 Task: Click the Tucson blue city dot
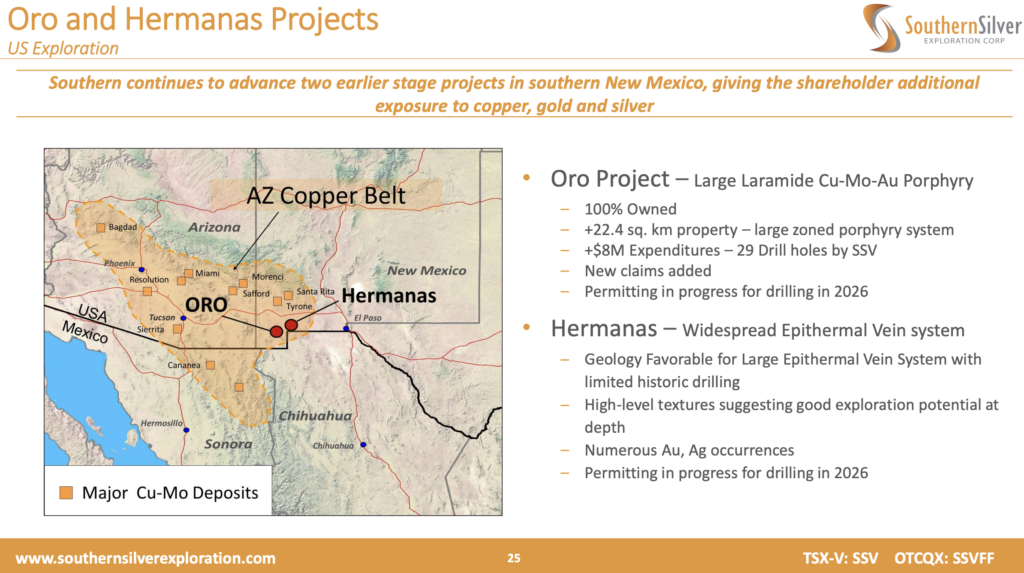pos(184,318)
